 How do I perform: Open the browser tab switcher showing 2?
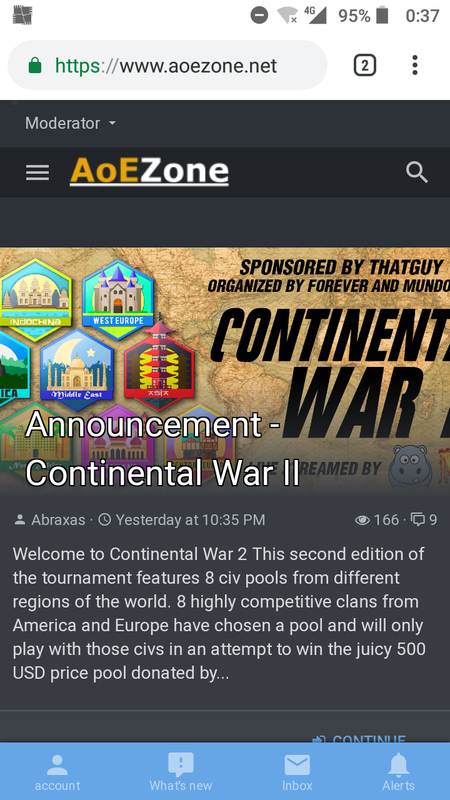pos(365,65)
